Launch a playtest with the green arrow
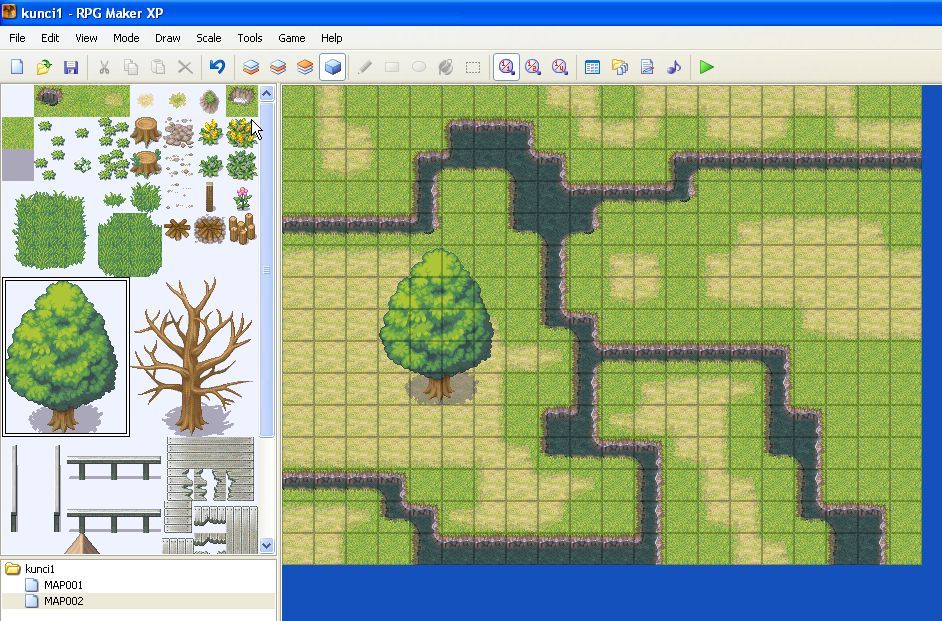Image resolution: width=942 pixels, height=621 pixels. tap(706, 67)
